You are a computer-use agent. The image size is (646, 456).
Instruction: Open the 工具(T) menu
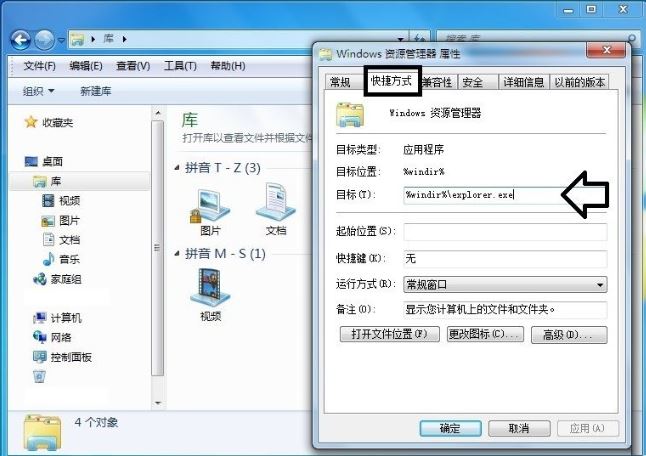click(180, 66)
